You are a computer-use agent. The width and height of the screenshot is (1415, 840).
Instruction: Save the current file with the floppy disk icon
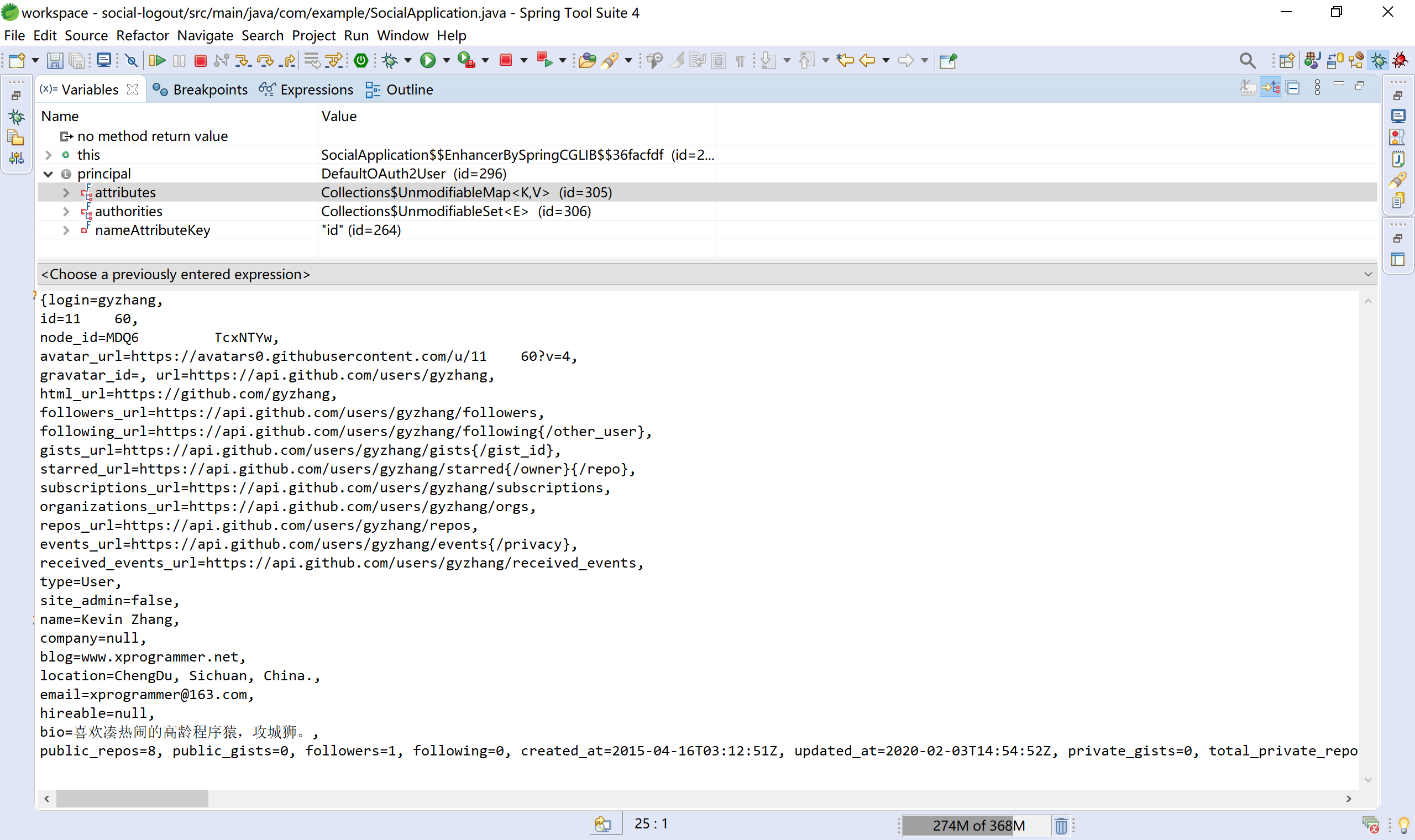(x=54, y=61)
